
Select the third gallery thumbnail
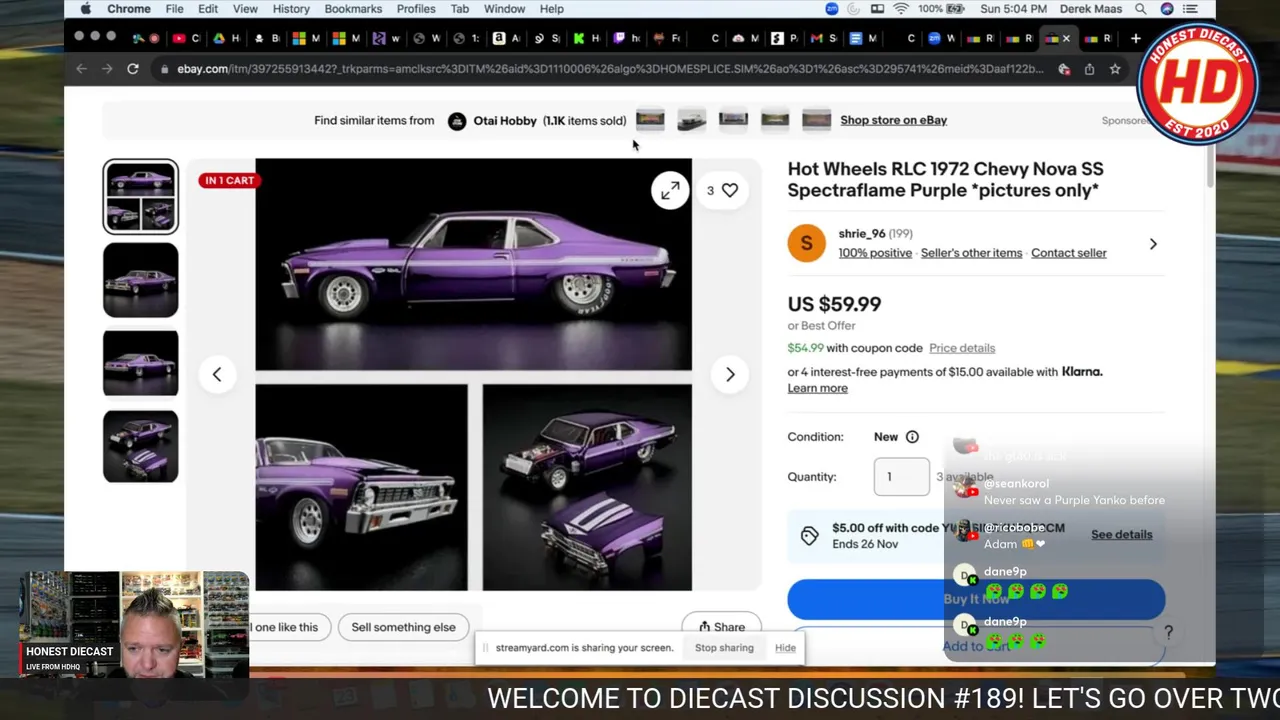coord(140,363)
